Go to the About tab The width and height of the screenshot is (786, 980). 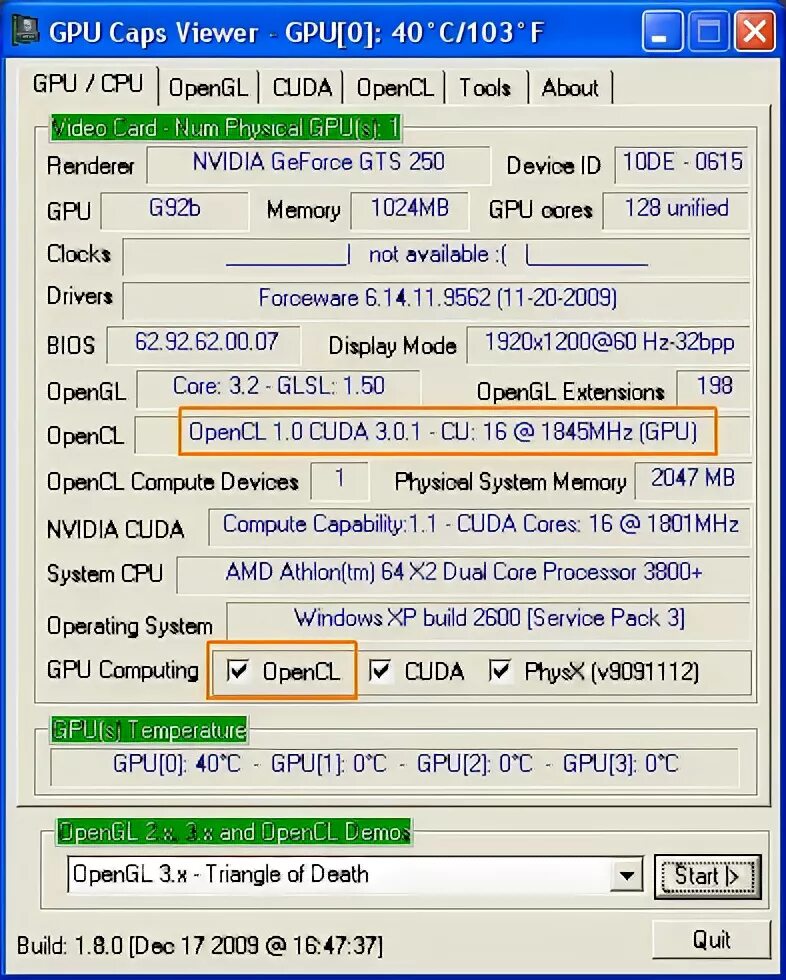coord(570,88)
